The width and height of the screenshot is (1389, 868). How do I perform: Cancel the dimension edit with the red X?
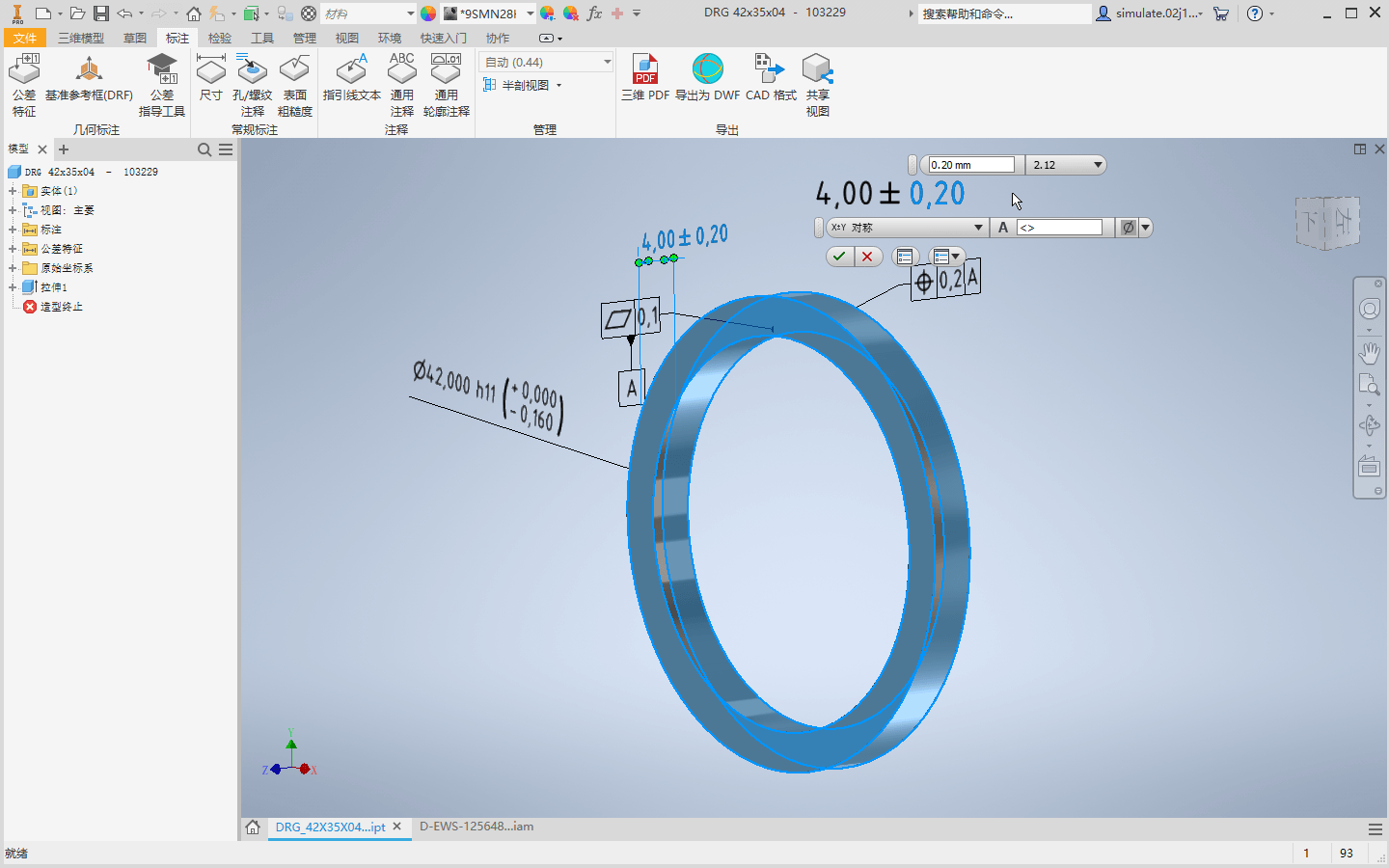[867, 257]
